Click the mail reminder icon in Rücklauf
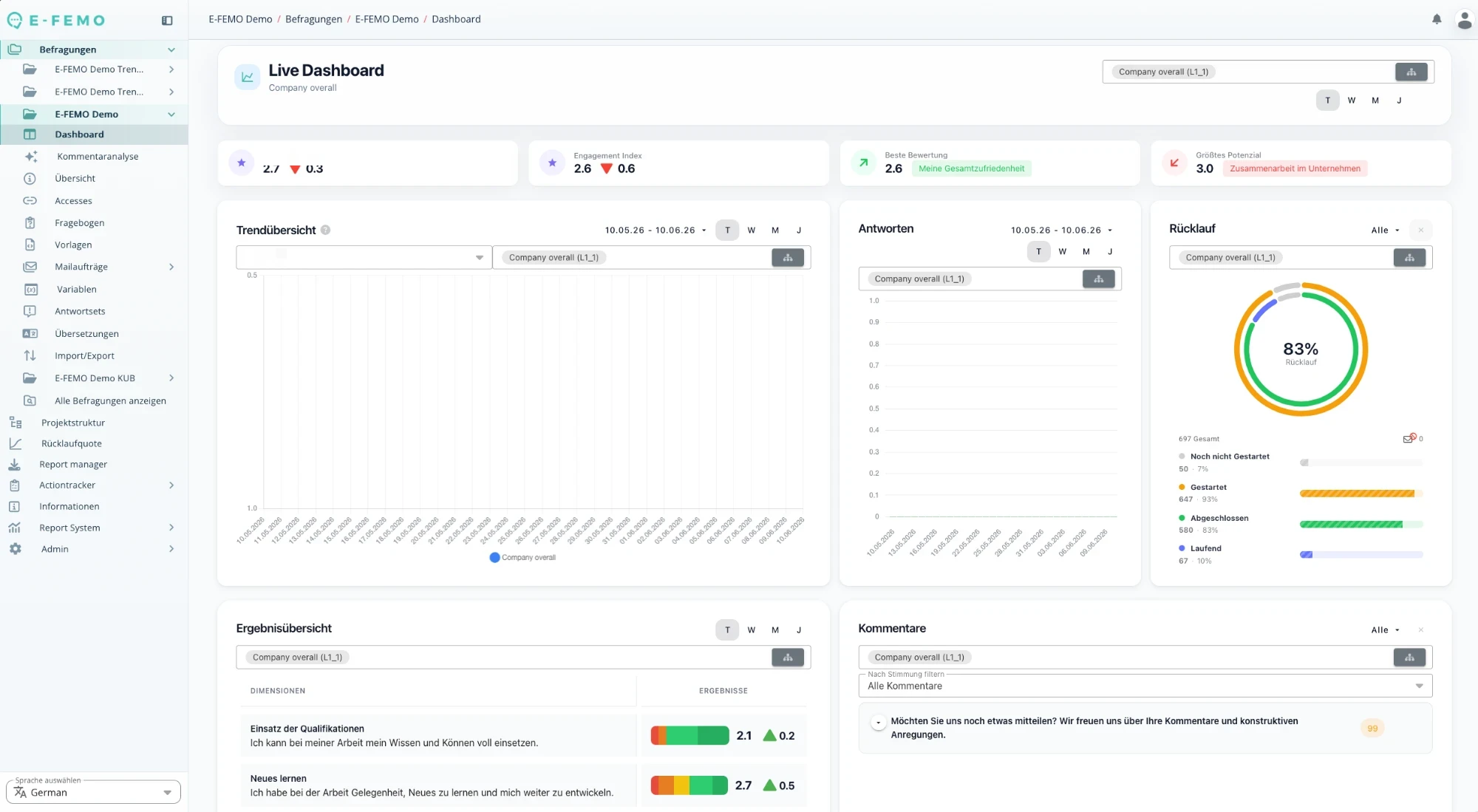The width and height of the screenshot is (1478, 812). pos(1409,438)
